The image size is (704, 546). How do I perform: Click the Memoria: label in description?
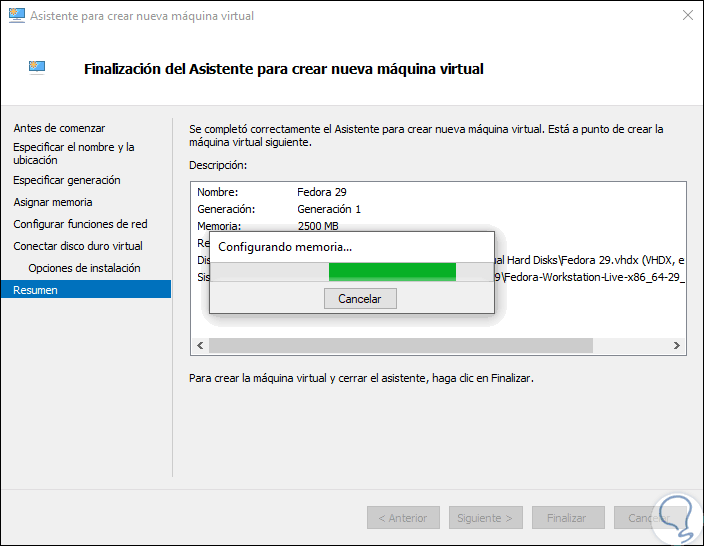[219, 226]
